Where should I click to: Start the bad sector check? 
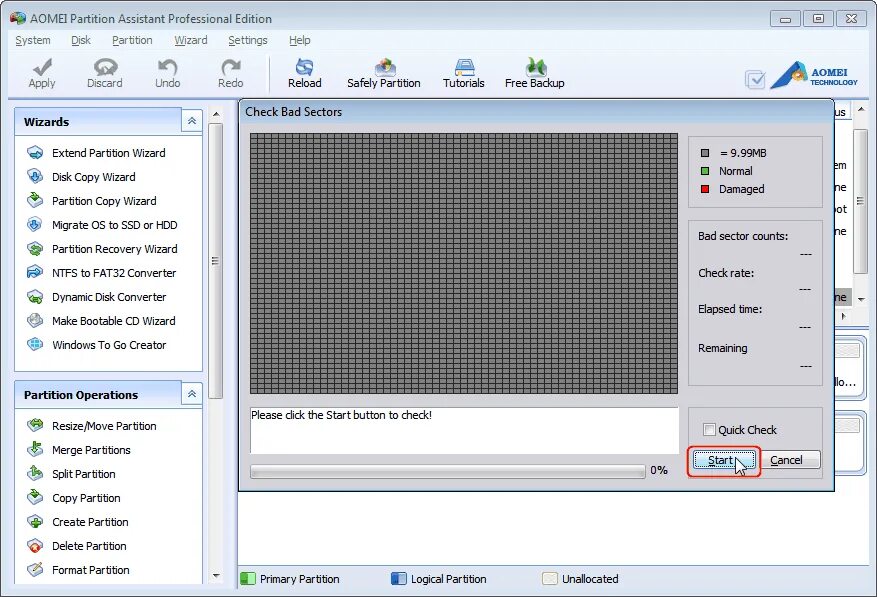tap(724, 460)
